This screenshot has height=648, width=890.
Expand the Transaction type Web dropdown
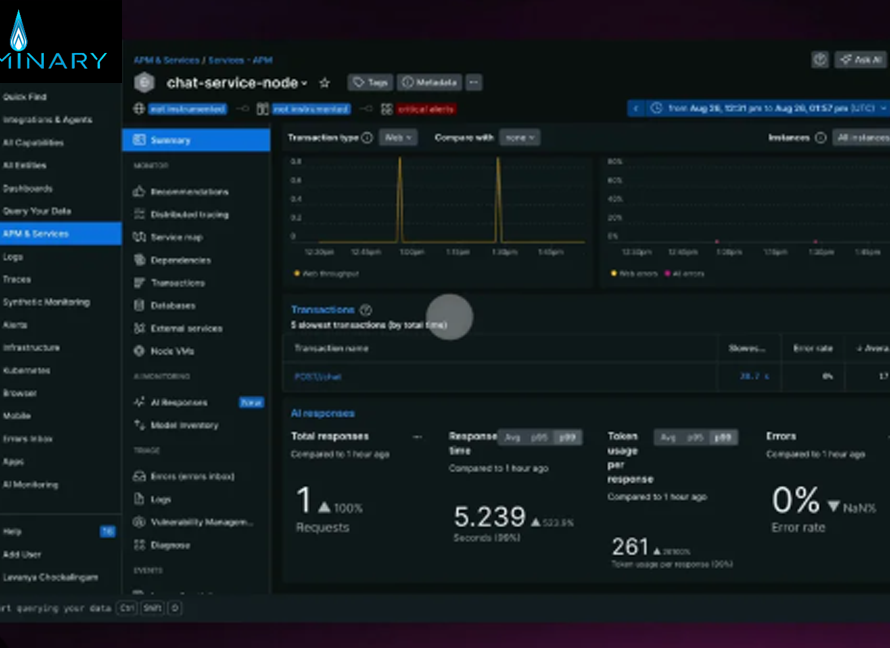[x=398, y=138]
